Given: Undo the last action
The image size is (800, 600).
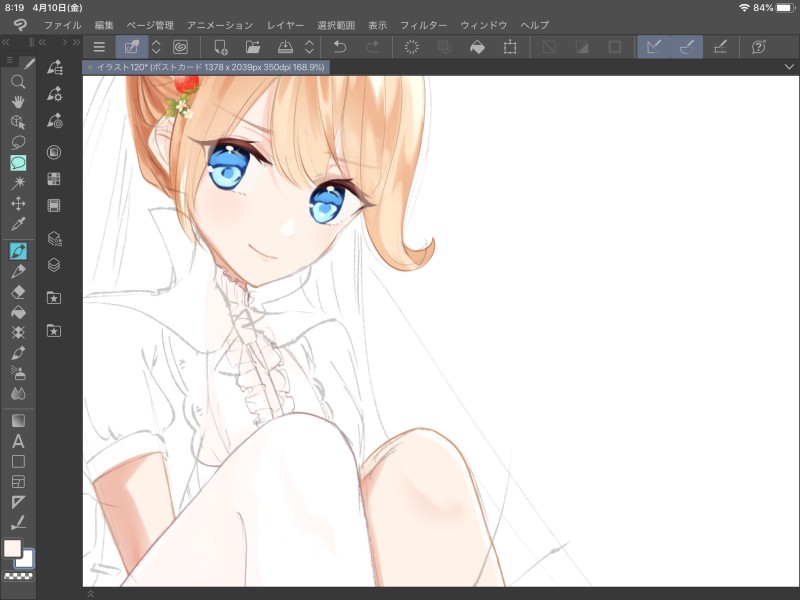Looking at the screenshot, I should (x=340, y=47).
